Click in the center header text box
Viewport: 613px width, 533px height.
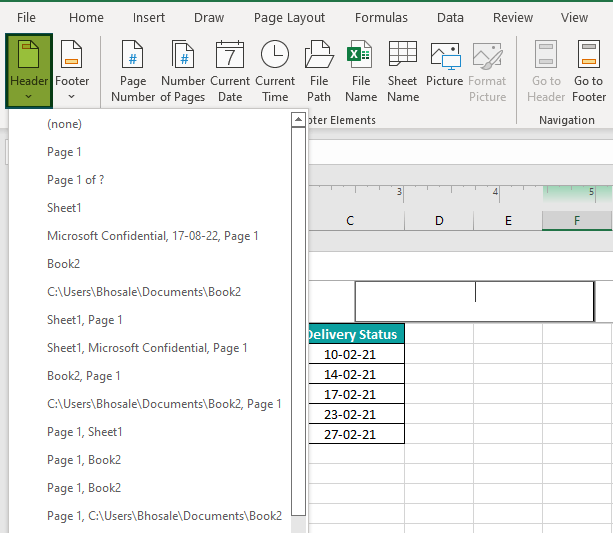475,301
